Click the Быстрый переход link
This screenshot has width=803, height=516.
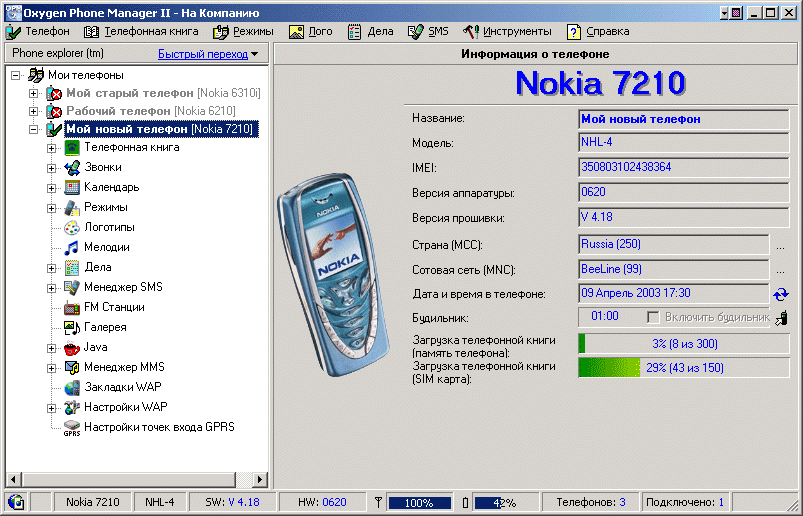point(203,54)
